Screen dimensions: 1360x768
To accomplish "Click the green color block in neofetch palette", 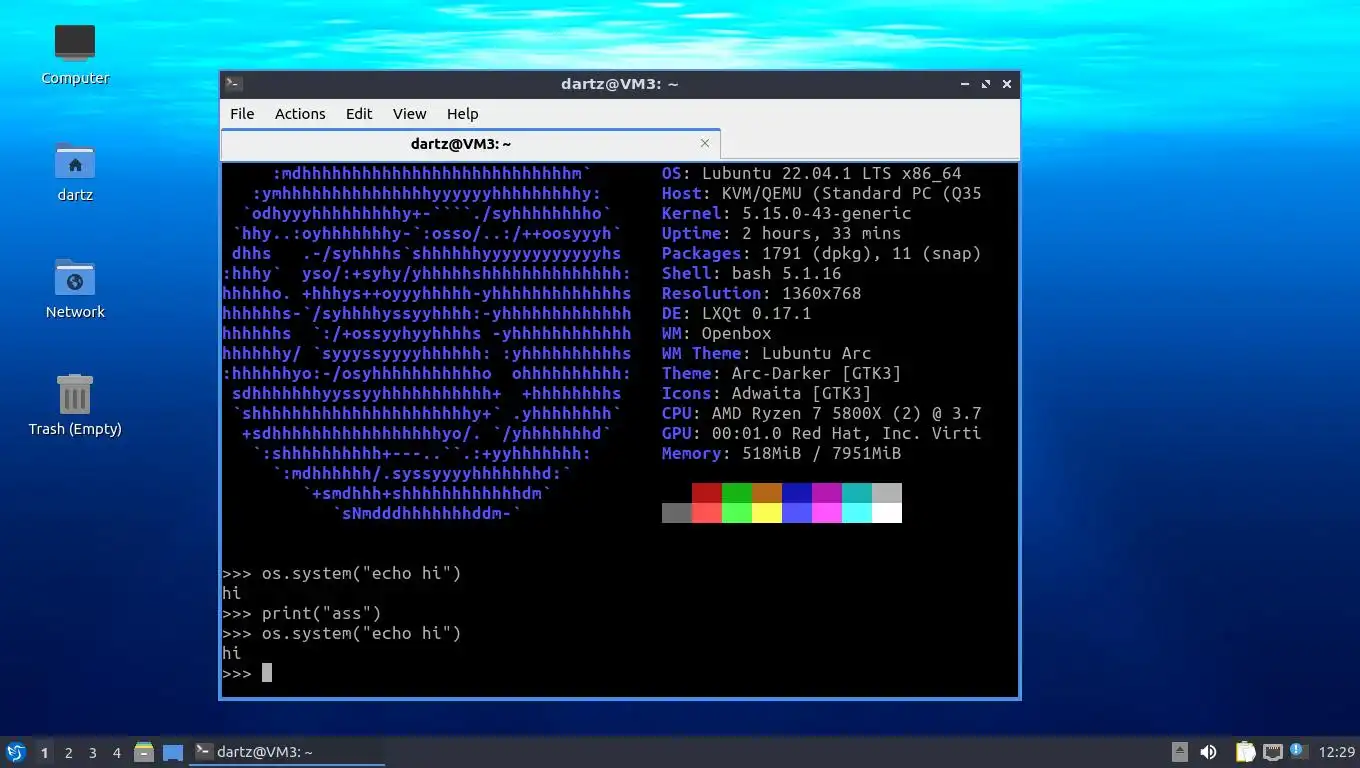I will [x=737, y=493].
